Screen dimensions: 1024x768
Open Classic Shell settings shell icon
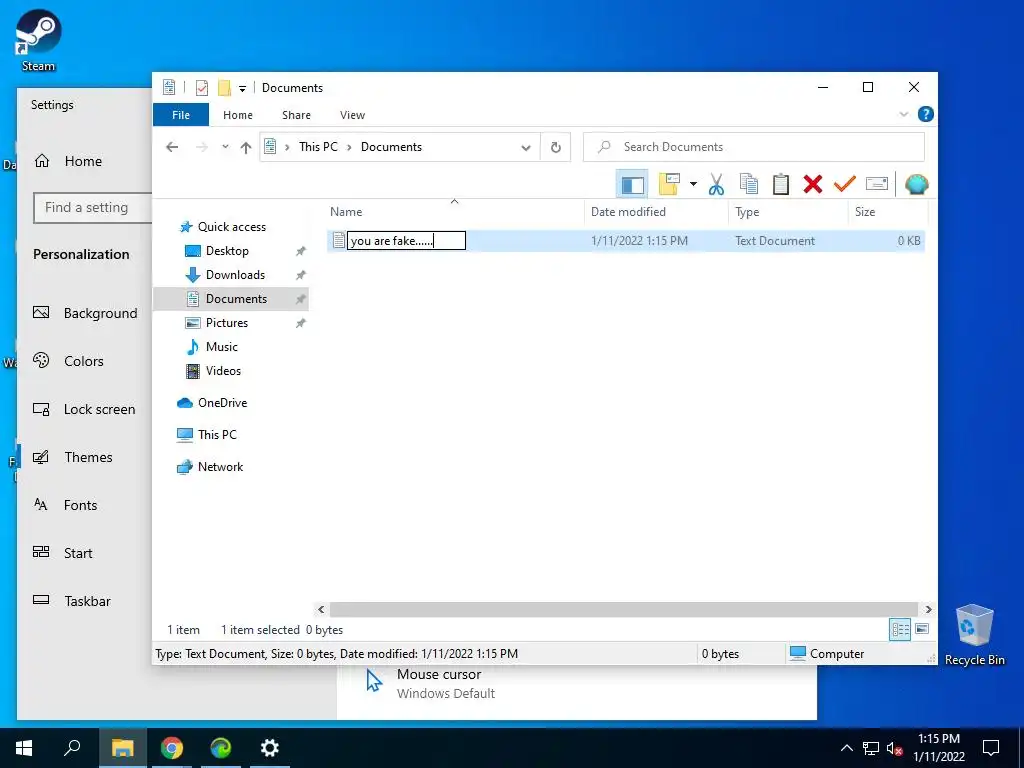[x=916, y=185]
